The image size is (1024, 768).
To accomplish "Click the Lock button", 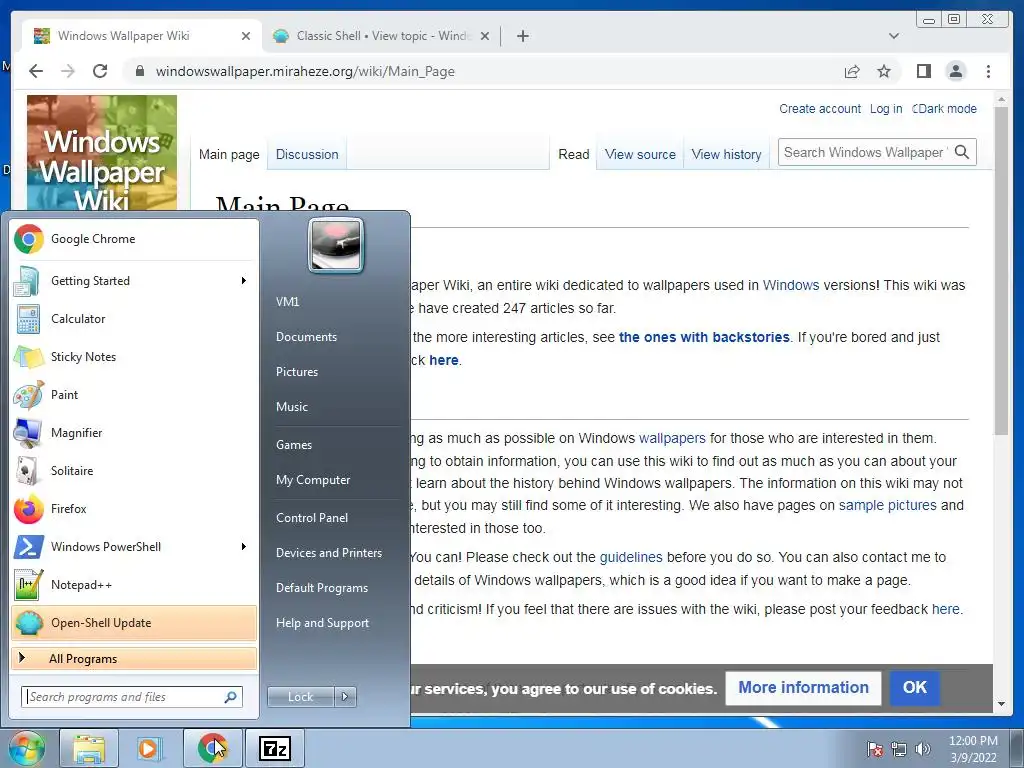I will 301,697.
